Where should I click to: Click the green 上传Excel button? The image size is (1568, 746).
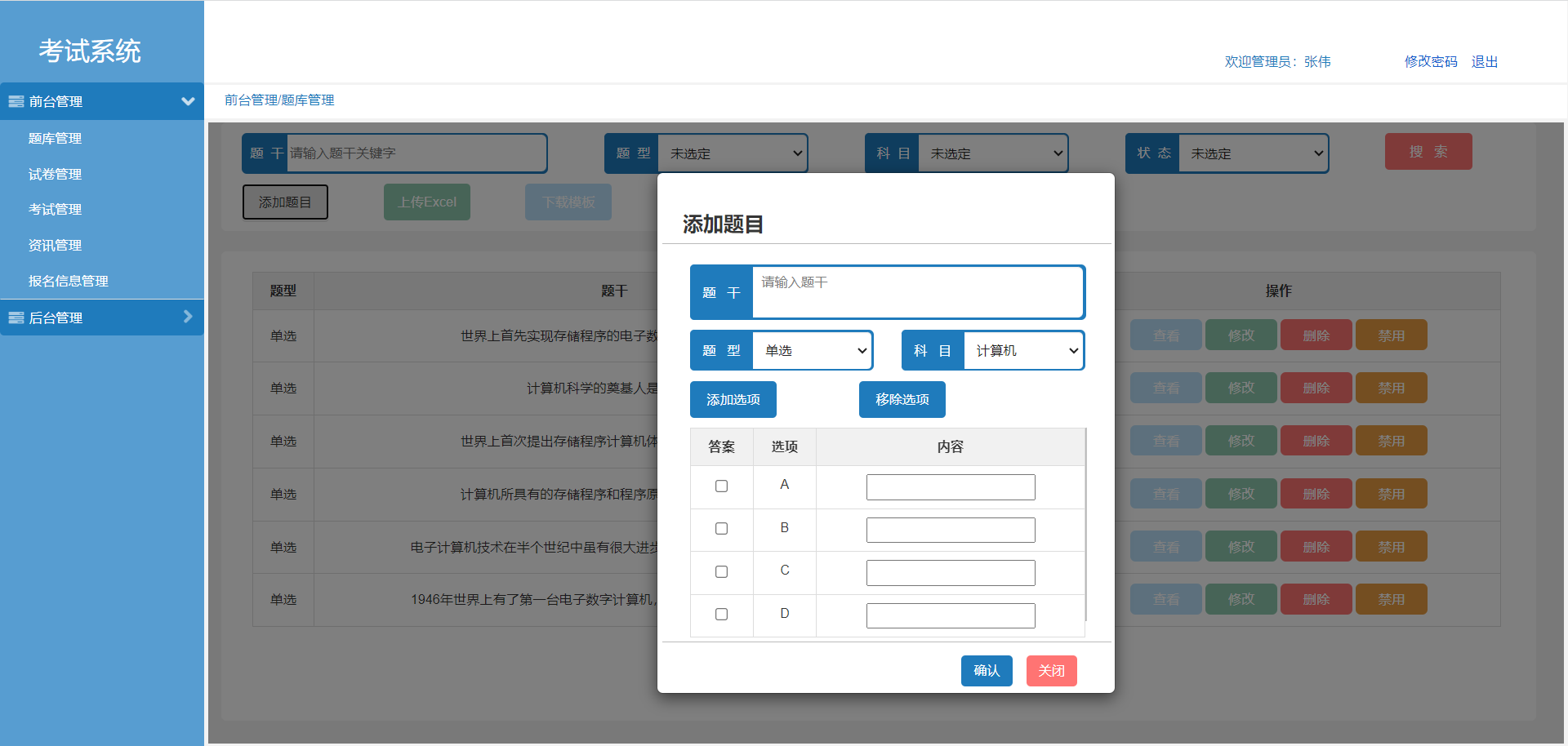click(x=427, y=202)
